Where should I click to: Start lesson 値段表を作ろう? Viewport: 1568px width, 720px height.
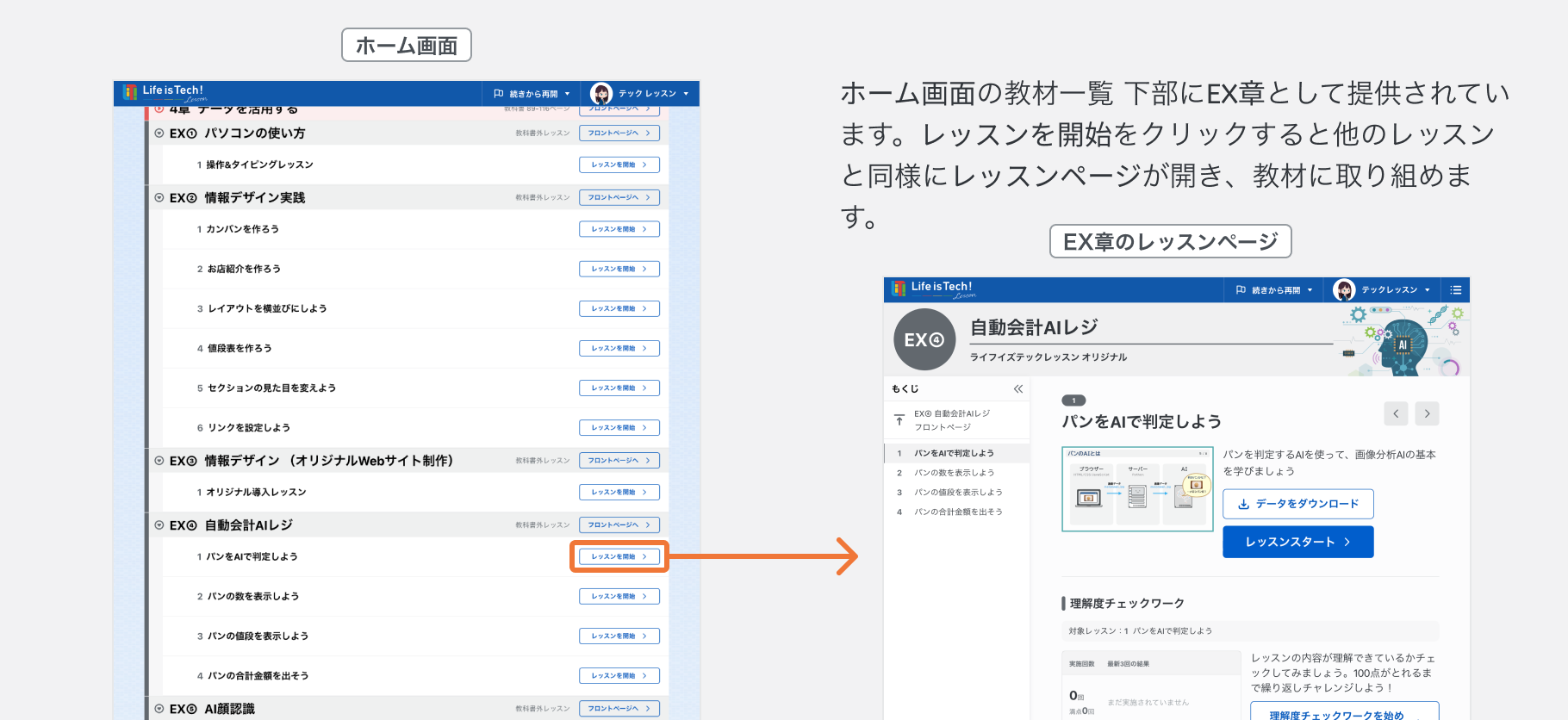pyautogui.click(x=619, y=348)
